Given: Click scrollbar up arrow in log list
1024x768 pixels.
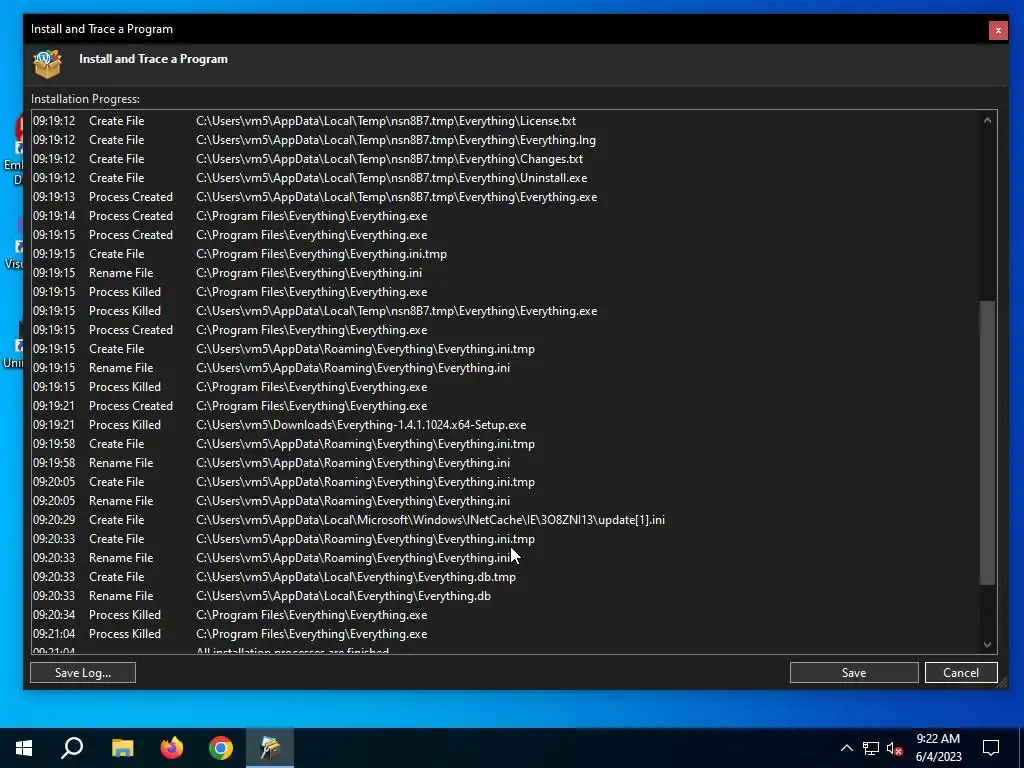Looking at the screenshot, I should coord(987,121).
